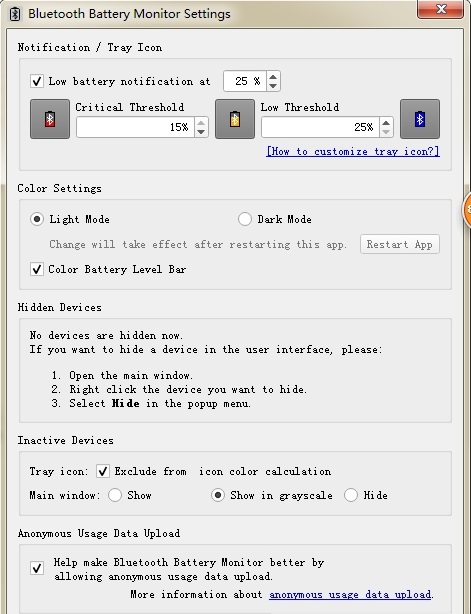Select Light Mode radio button
The height and width of the screenshot is (614, 471).
37,219
